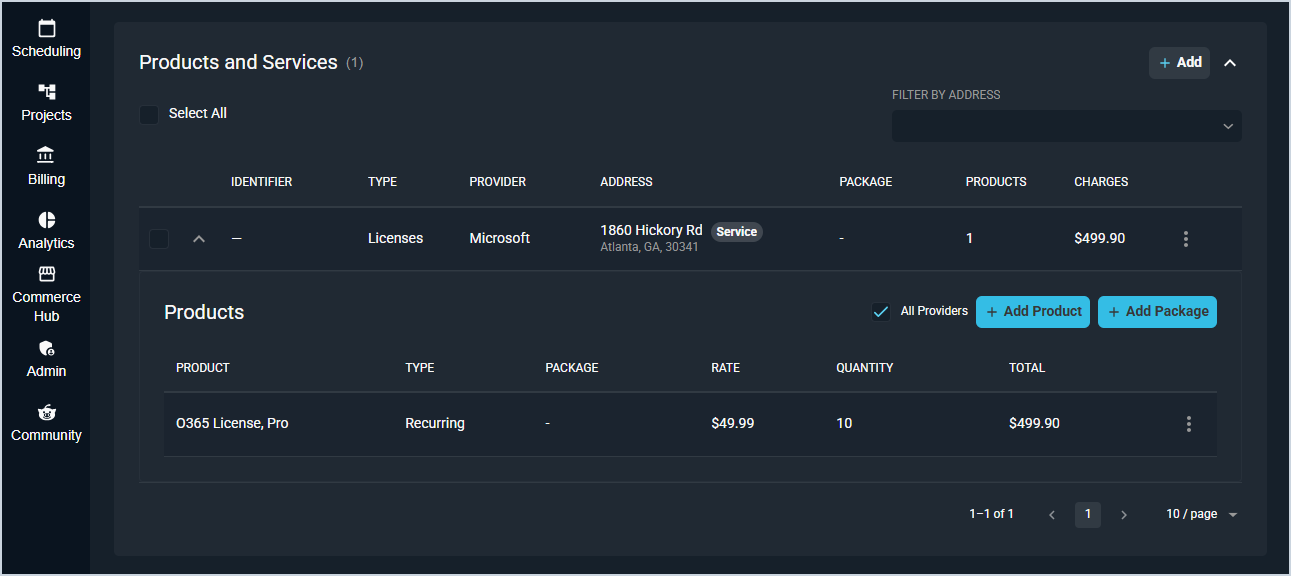
Task: Click the Add Package button
Action: [1157, 312]
